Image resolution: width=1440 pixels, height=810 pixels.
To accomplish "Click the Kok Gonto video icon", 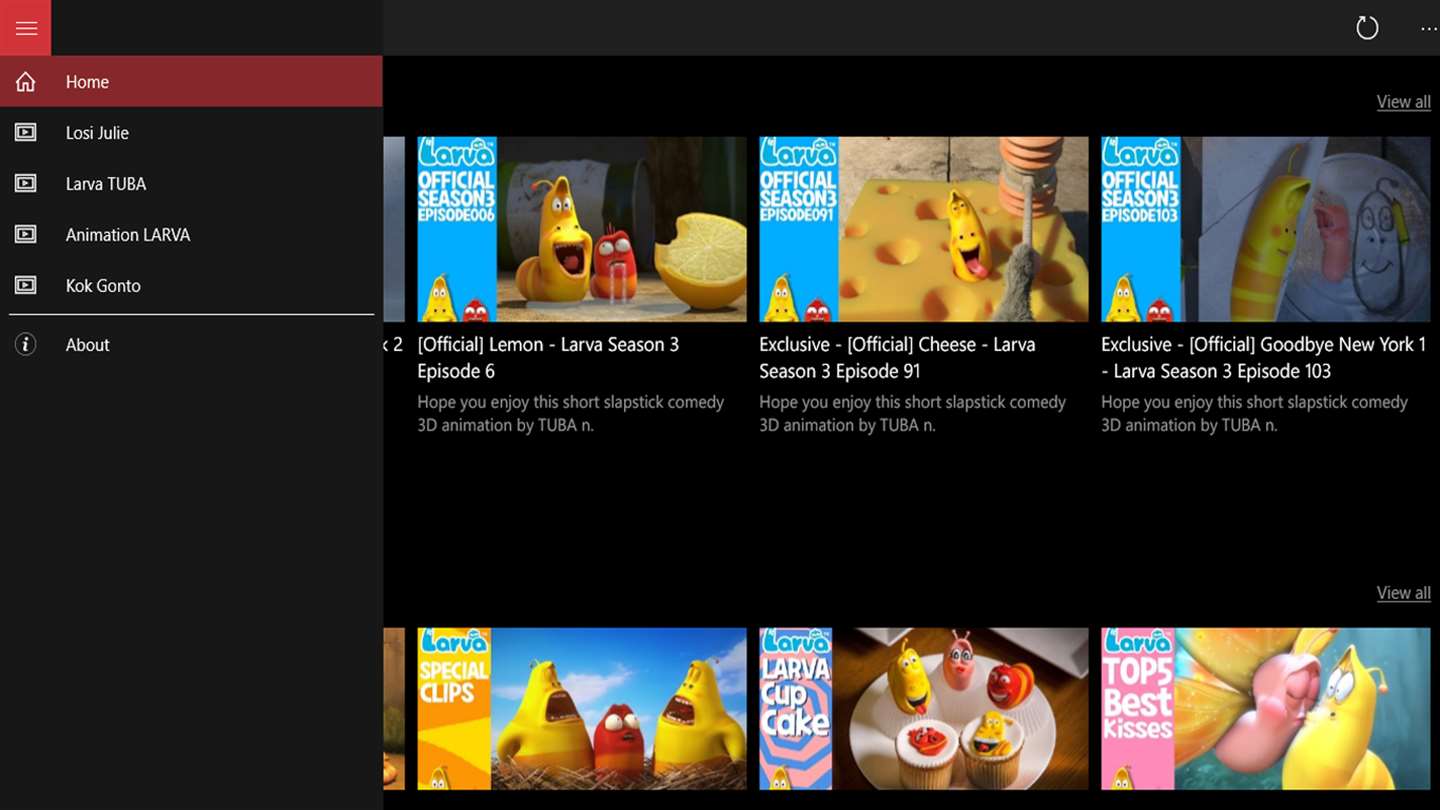I will click(x=26, y=286).
